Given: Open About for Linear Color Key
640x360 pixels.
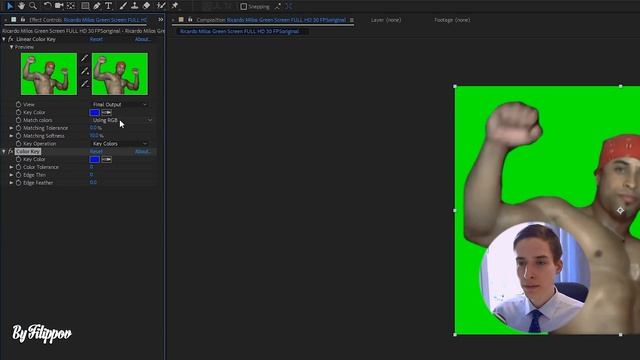Looking at the screenshot, I should (x=143, y=39).
